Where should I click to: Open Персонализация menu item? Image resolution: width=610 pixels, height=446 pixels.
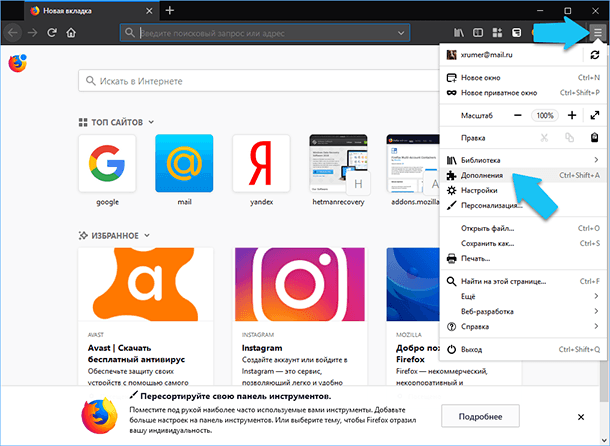pyautogui.click(x=523, y=205)
